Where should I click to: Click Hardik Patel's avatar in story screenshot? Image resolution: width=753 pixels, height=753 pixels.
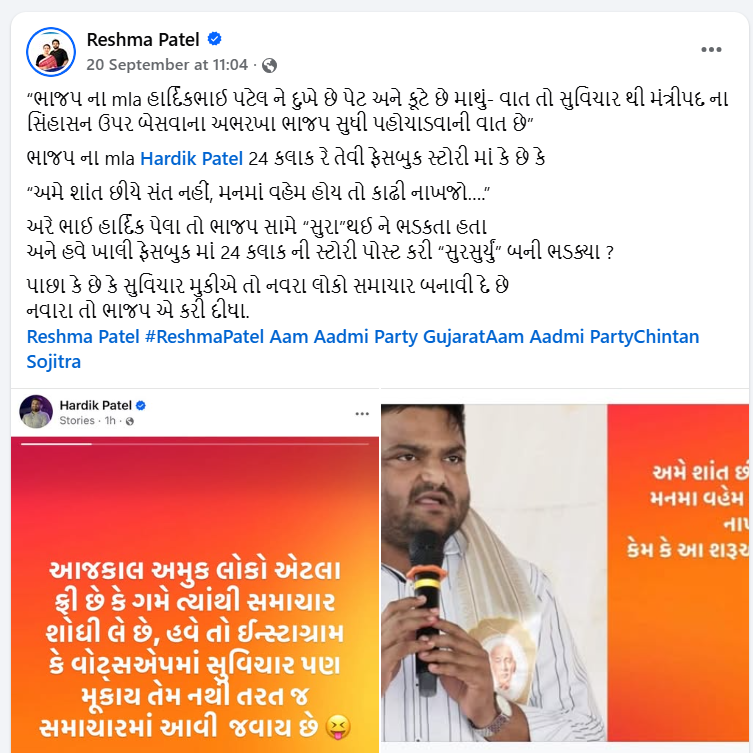pos(36,412)
